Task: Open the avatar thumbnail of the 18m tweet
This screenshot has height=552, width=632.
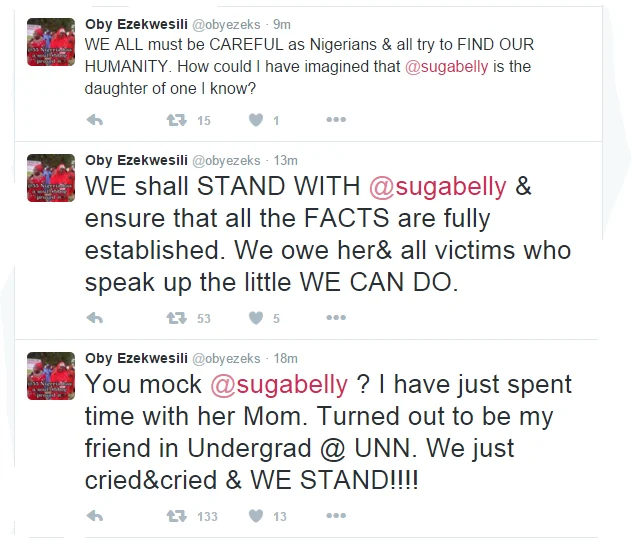Action: 51,376
